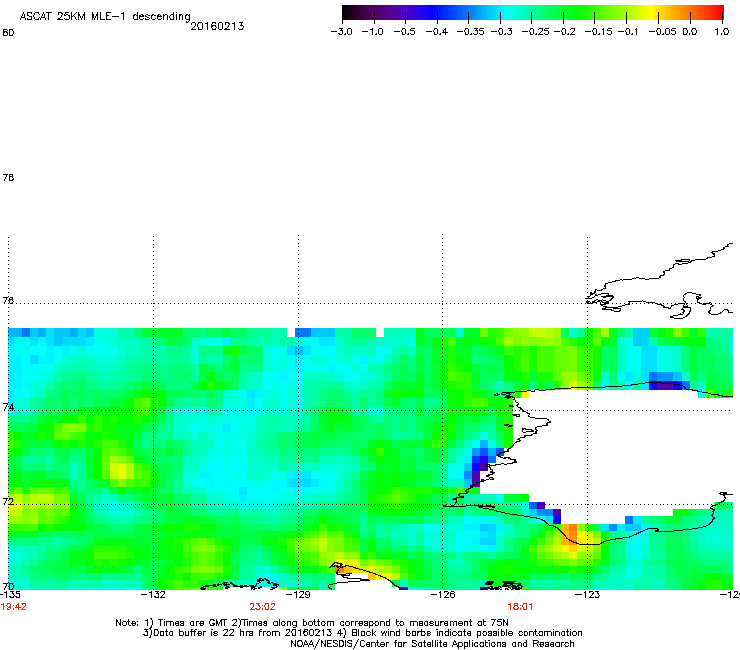Click the -0.1 color scale label
Image resolution: width=740 pixels, height=650 pixels.
click(x=628, y=32)
